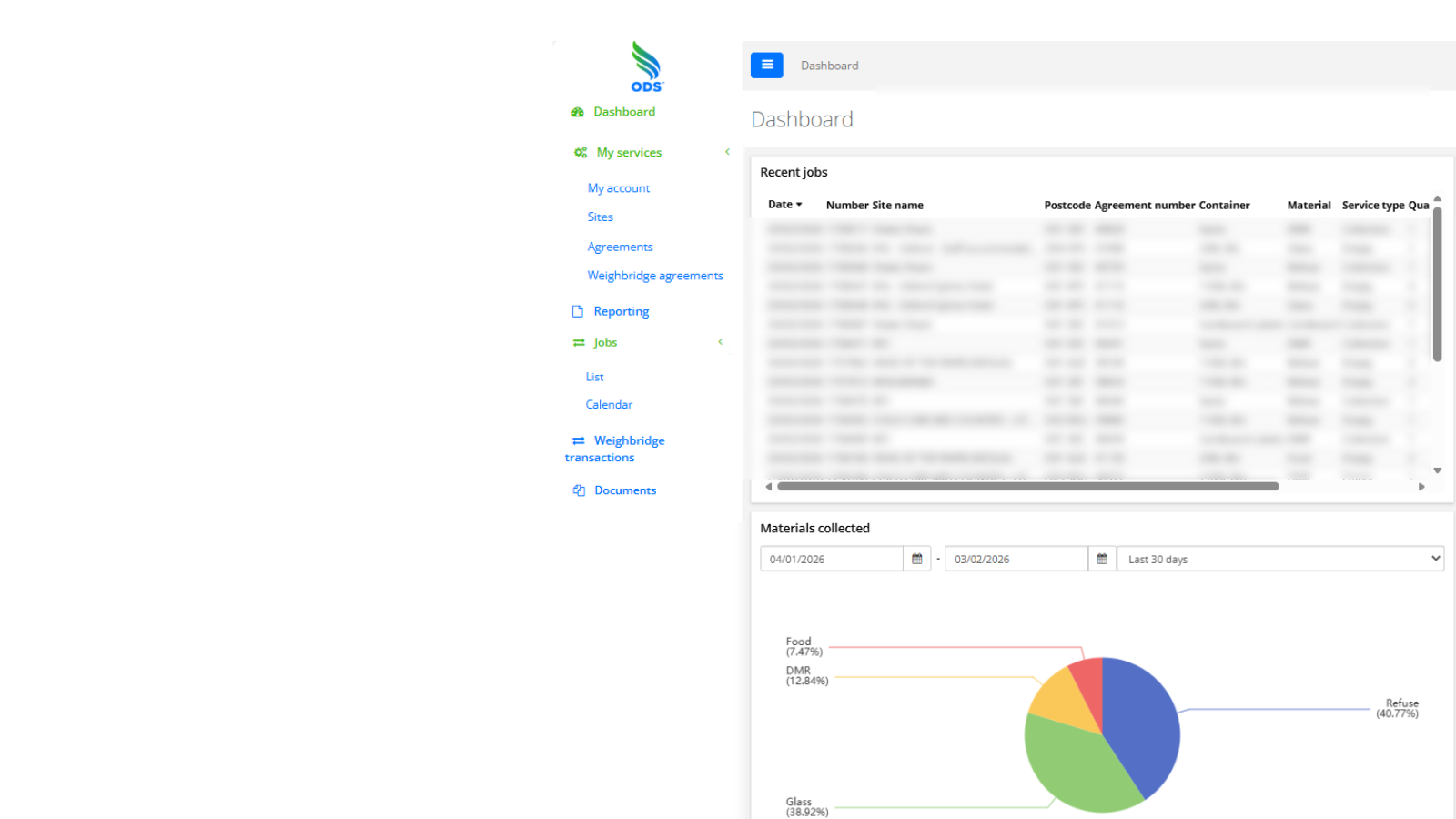
Task: Open the My services menu
Action: tap(629, 153)
